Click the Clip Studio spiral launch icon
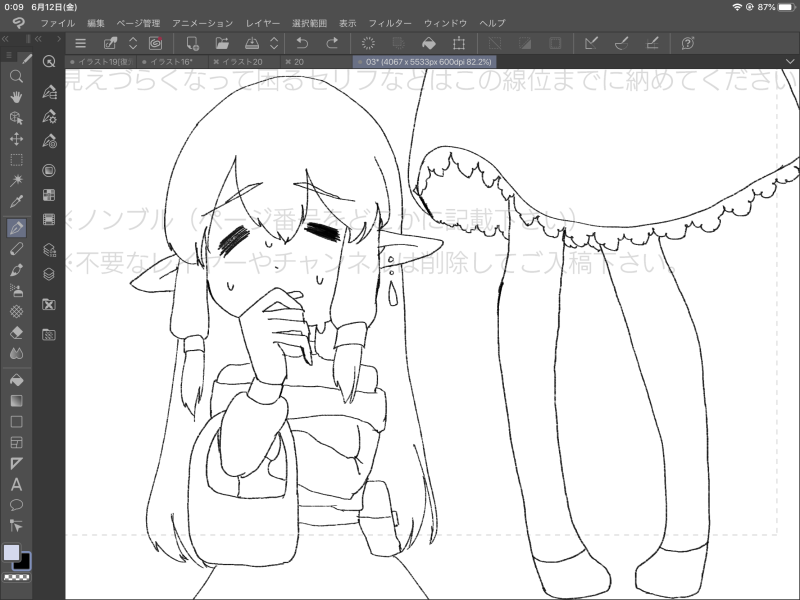800x600 pixels. click(155, 43)
